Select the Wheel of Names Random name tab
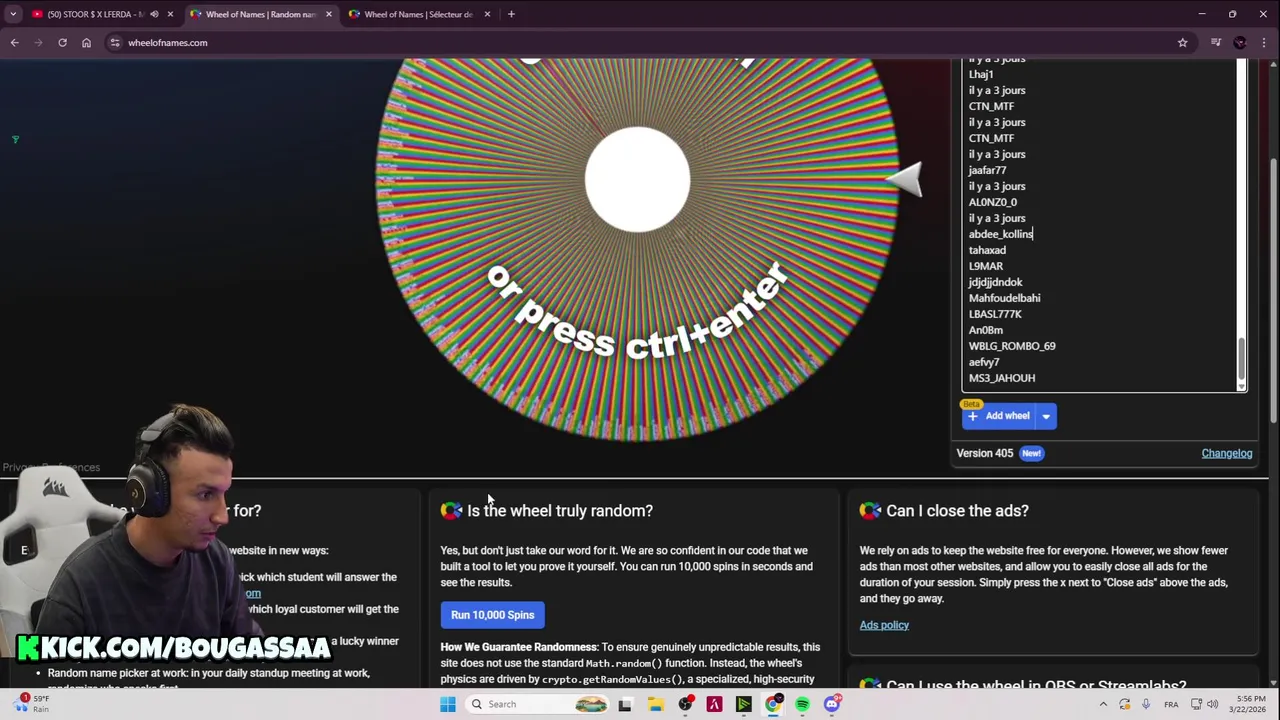Viewport: 1280px width, 720px height. click(261, 14)
